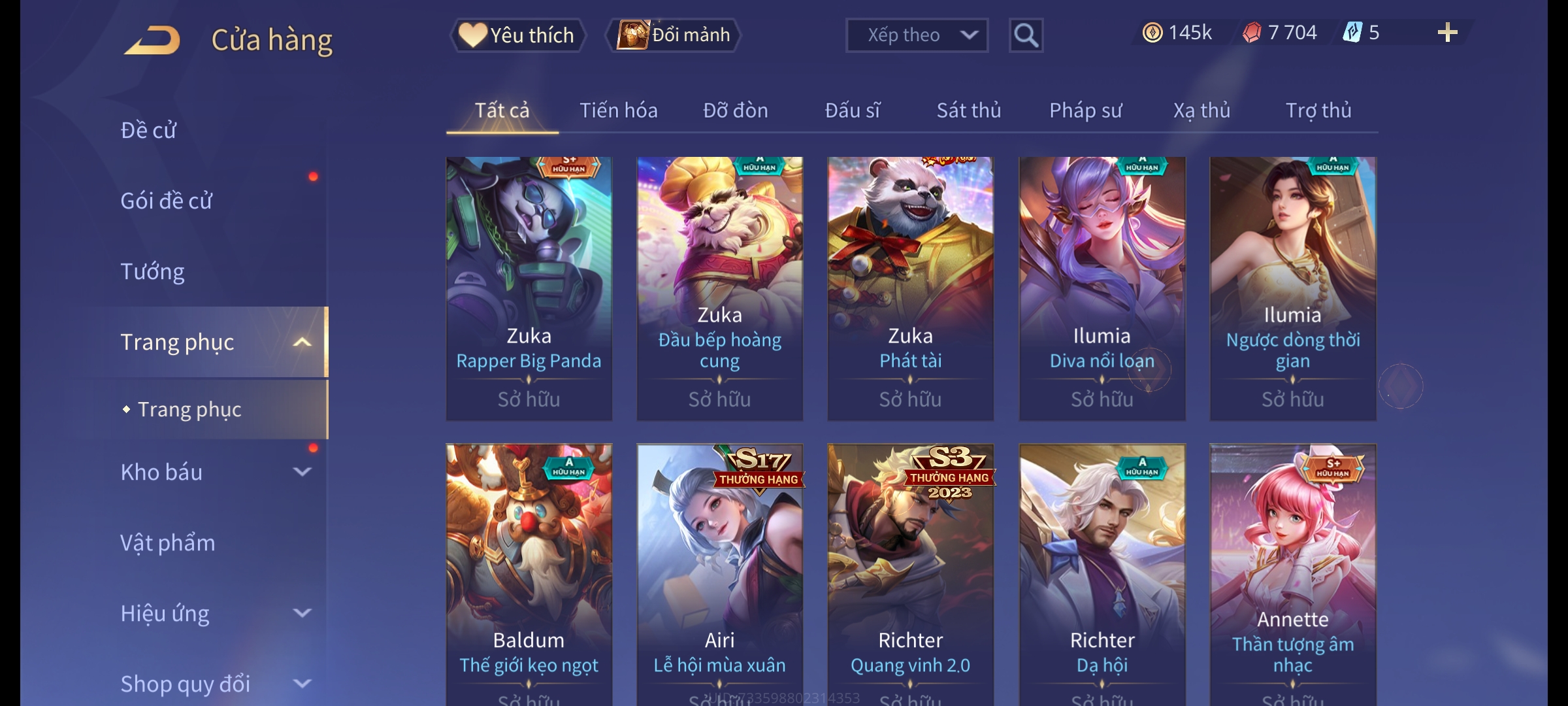The width and height of the screenshot is (1568, 706).
Task: Open Đổi mảnh chest exchange
Action: pyautogui.click(x=674, y=35)
